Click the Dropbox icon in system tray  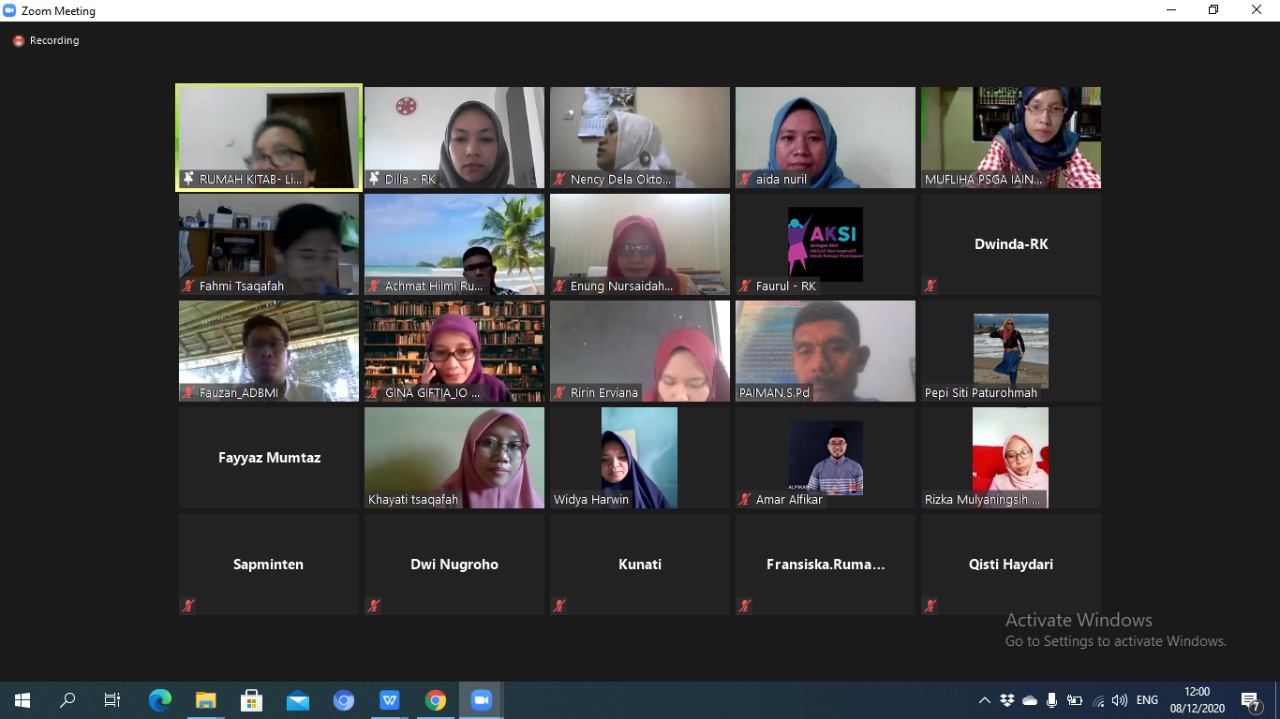point(1007,700)
